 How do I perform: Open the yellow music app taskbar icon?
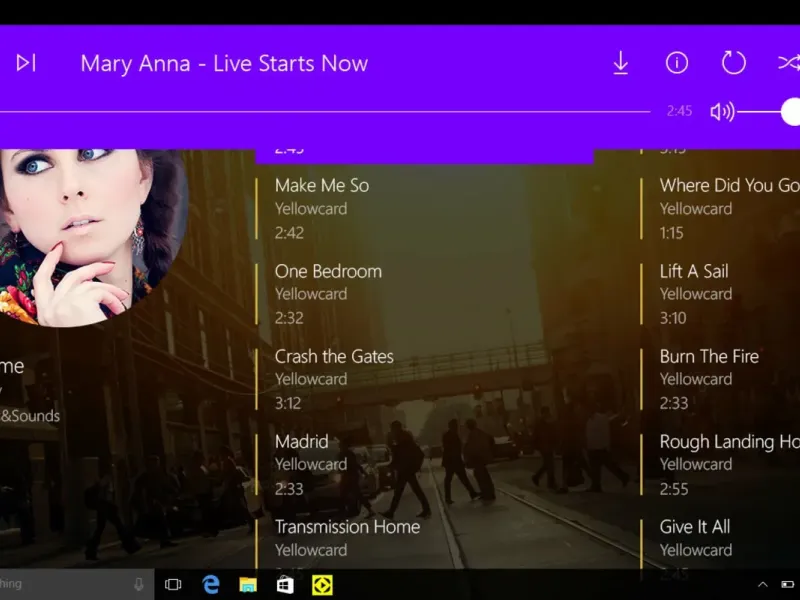[322, 585]
